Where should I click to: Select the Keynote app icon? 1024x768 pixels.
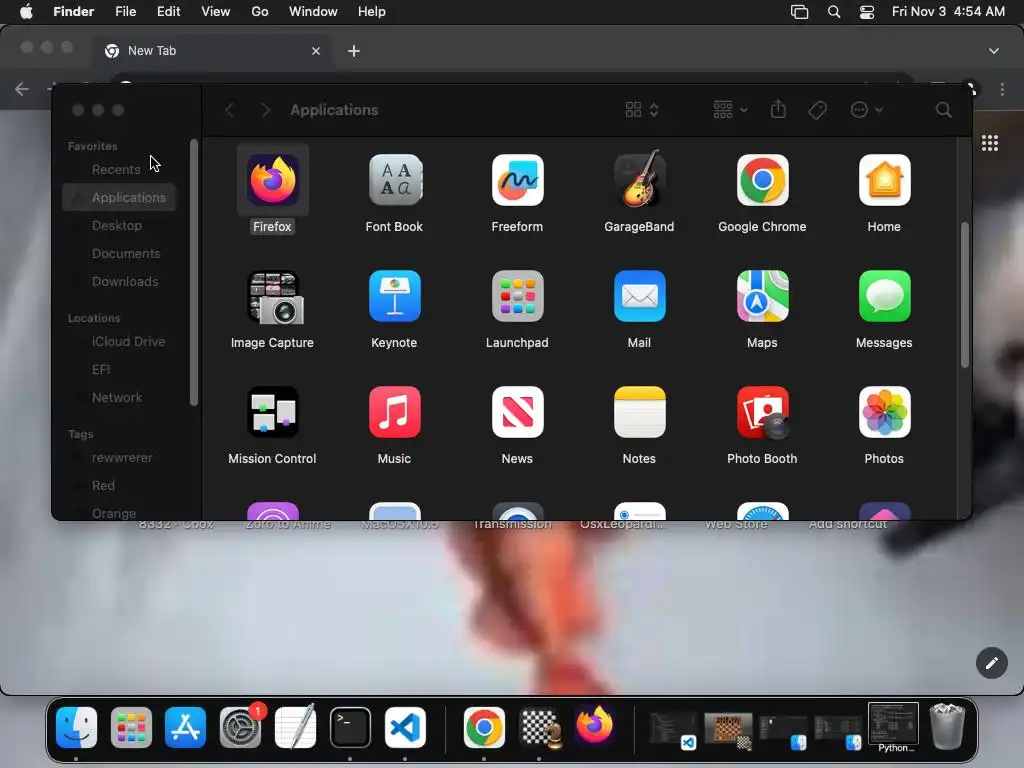pyautogui.click(x=394, y=296)
